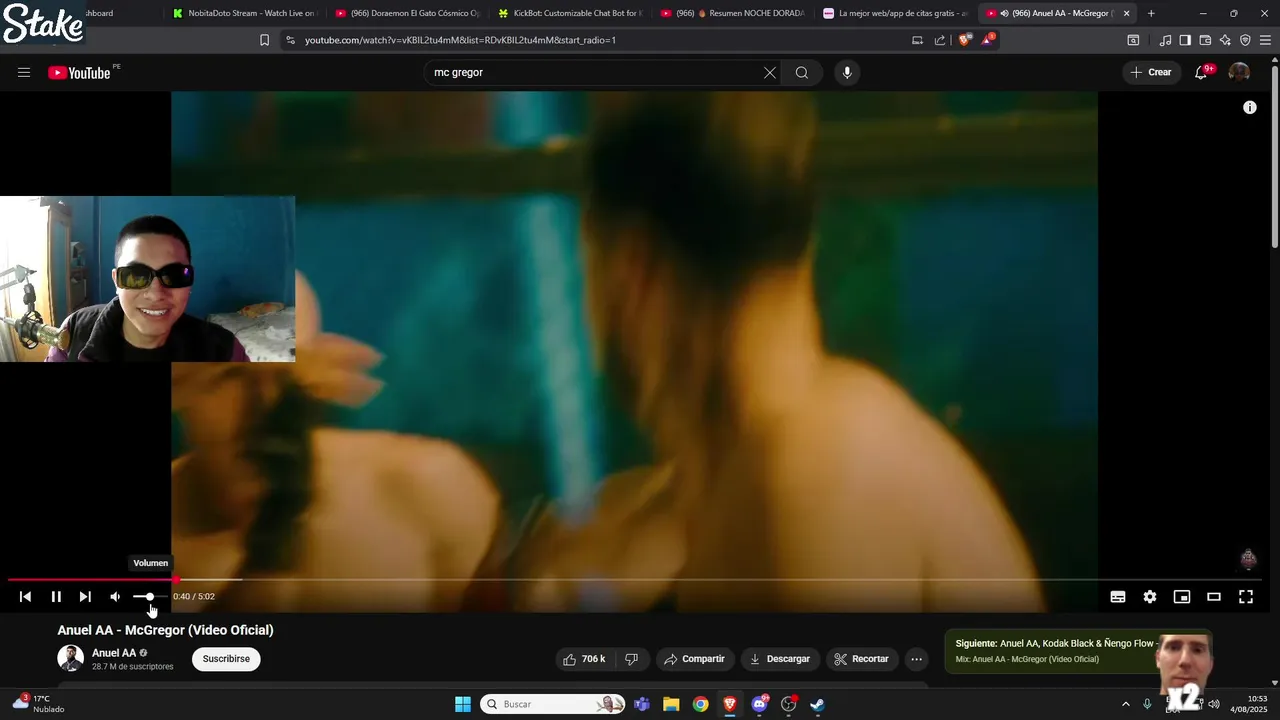Screen dimensions: 1280x720
Task: Share this page icon in address bar
Action: pos(940,40)
